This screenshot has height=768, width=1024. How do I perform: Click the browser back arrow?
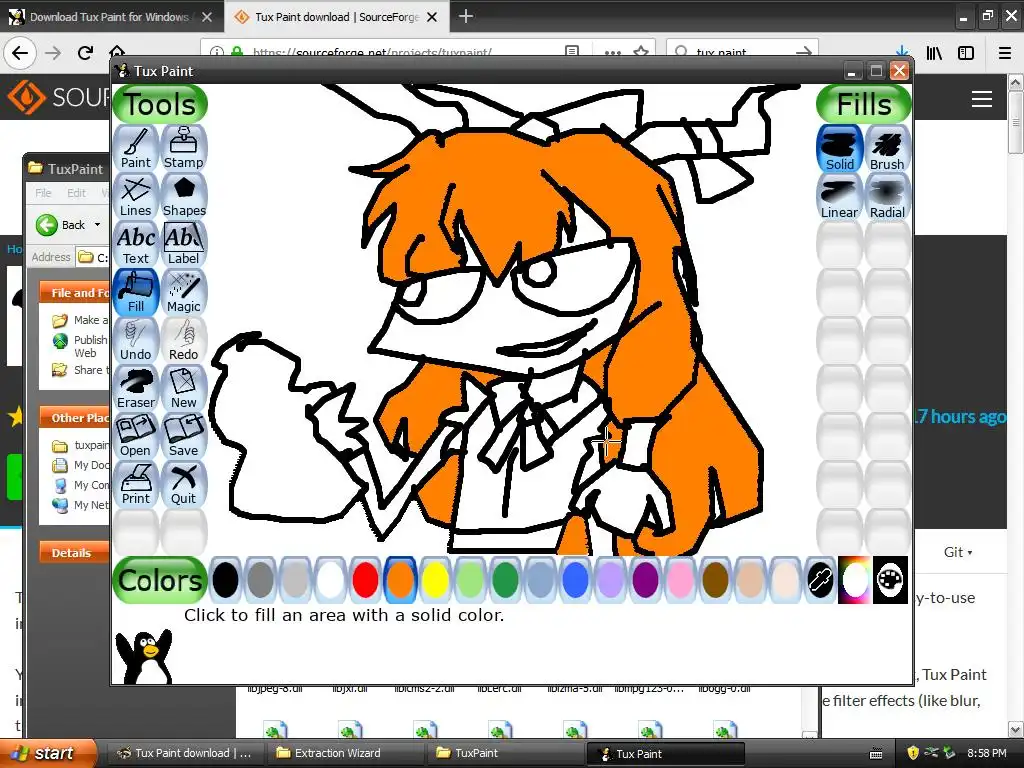pyautogui.click(x=20, y=53)
